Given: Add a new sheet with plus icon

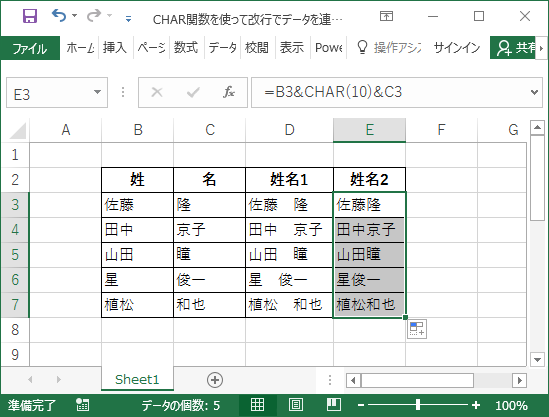Looking at the screenshot, I should tap(215, 380).
